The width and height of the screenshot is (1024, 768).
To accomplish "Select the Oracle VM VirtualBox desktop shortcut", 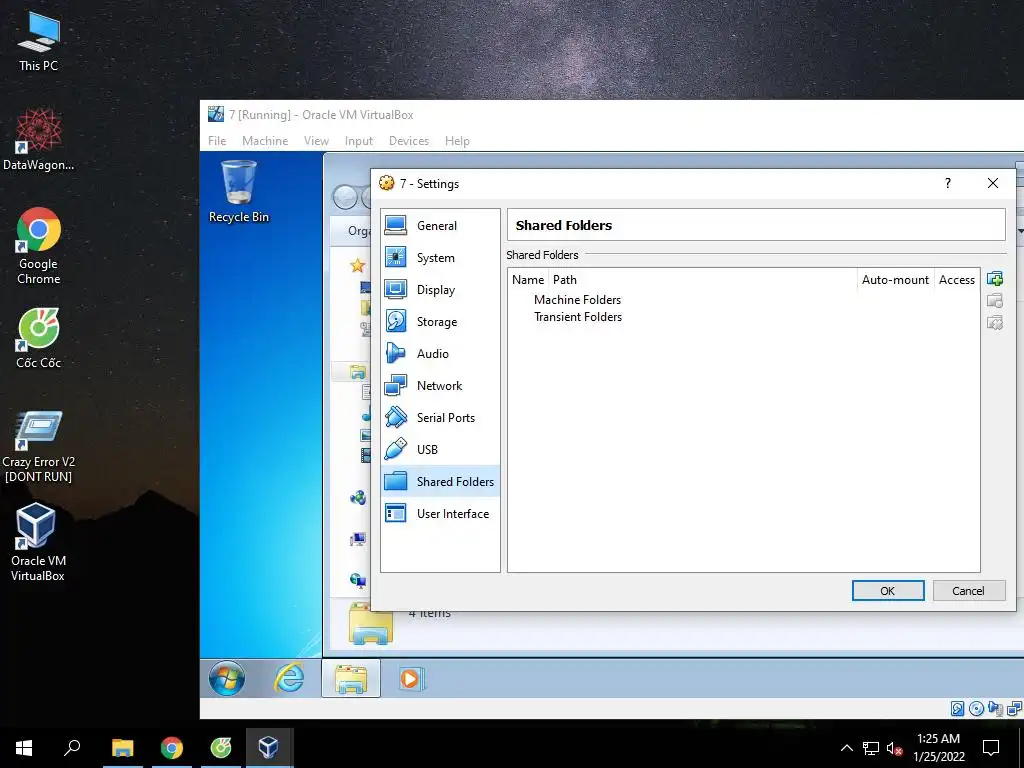I will (37, 541).
